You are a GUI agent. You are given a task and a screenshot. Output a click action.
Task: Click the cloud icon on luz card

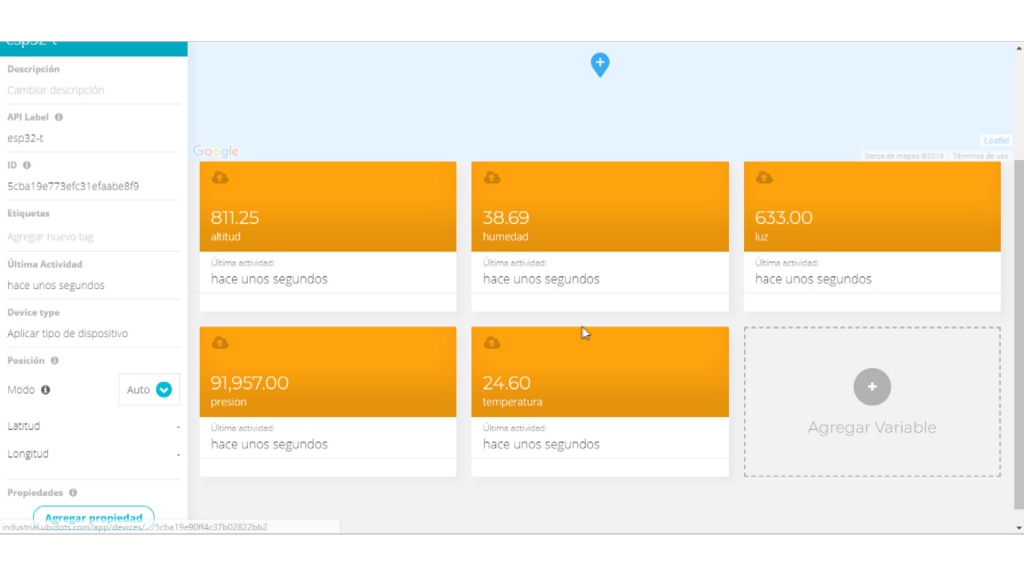[764, 178]
